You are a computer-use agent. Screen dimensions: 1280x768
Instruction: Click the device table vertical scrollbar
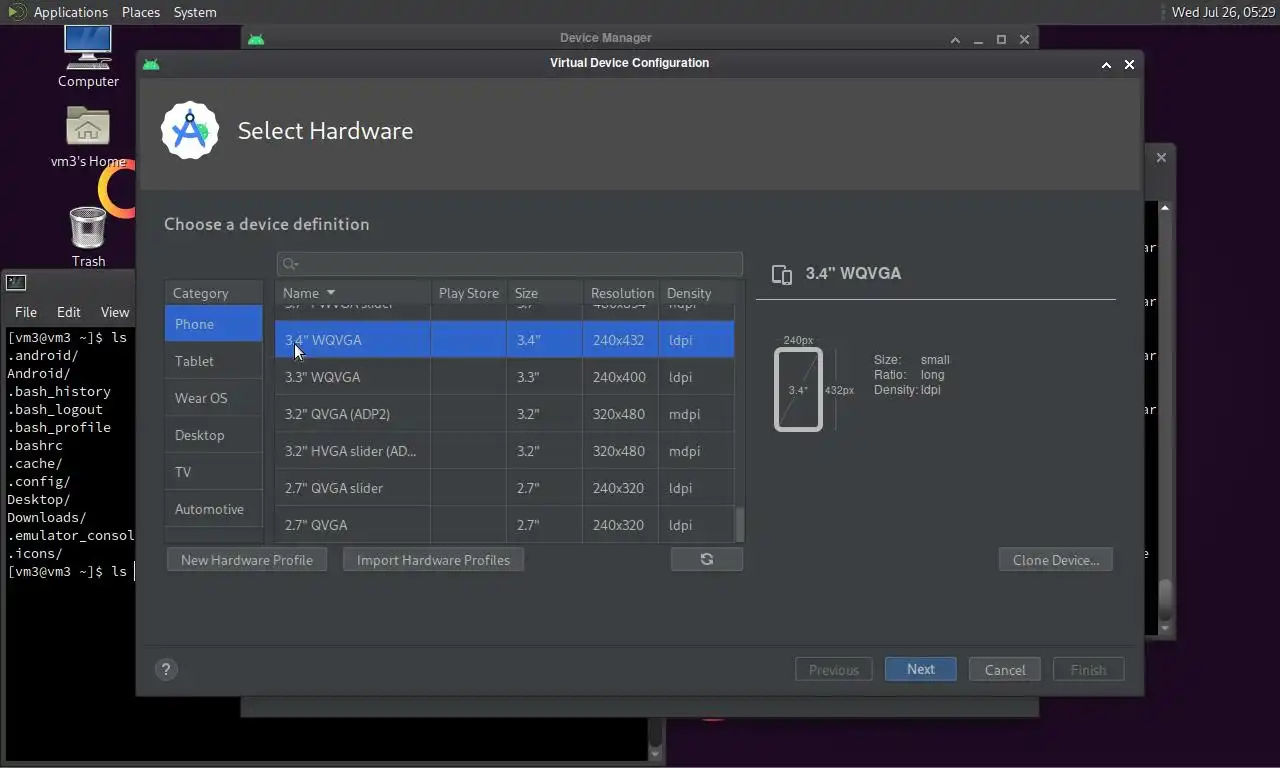(x=740, y=524)
